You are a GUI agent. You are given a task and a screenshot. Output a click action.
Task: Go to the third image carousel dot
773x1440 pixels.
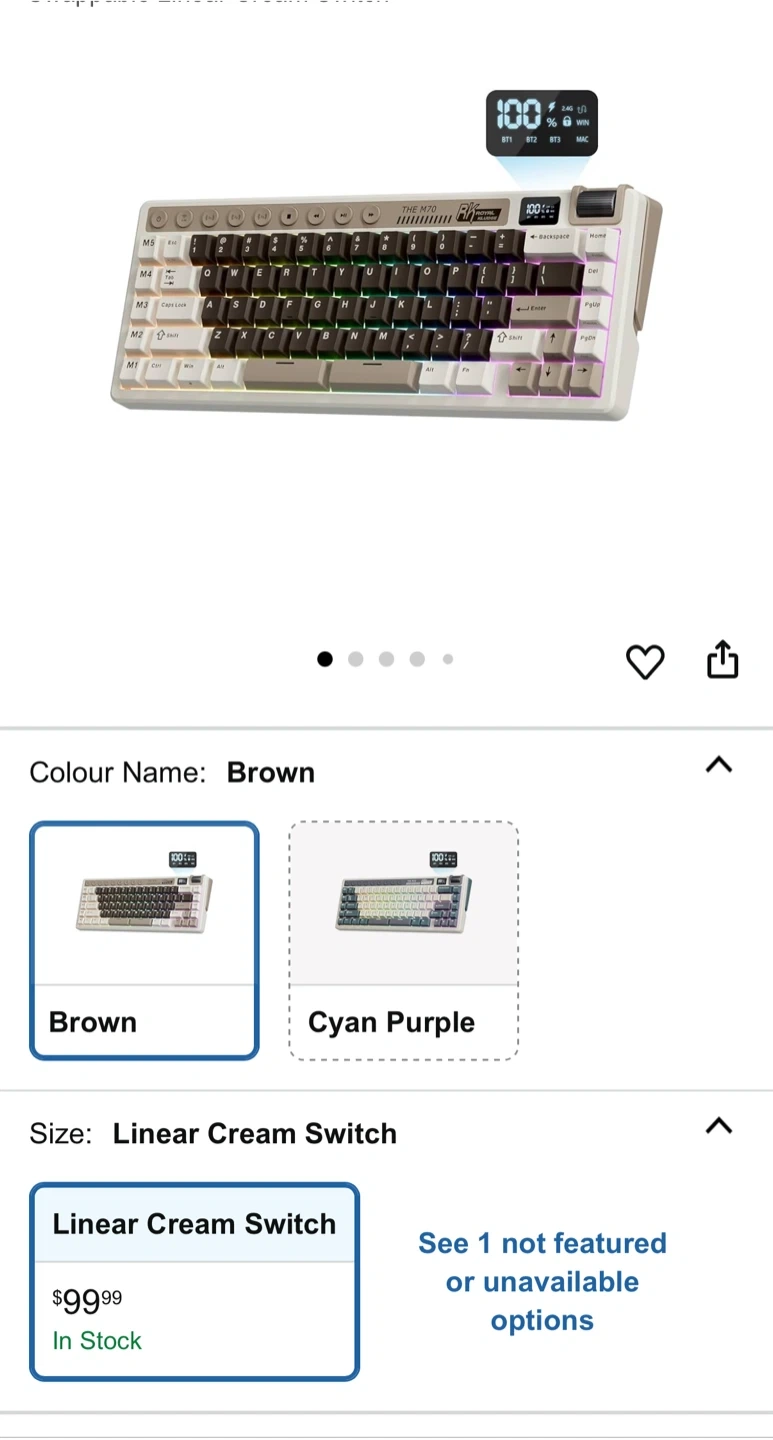click(x=386, y=659)
